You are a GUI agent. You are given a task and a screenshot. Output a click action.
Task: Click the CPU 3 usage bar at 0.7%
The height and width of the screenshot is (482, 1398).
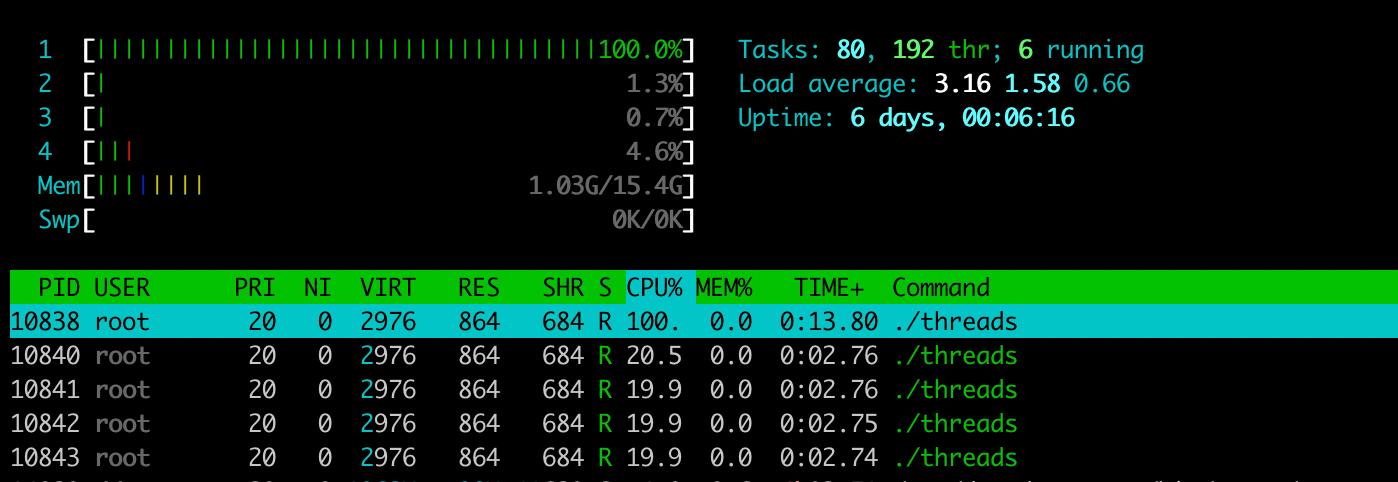tap(388, 118)
